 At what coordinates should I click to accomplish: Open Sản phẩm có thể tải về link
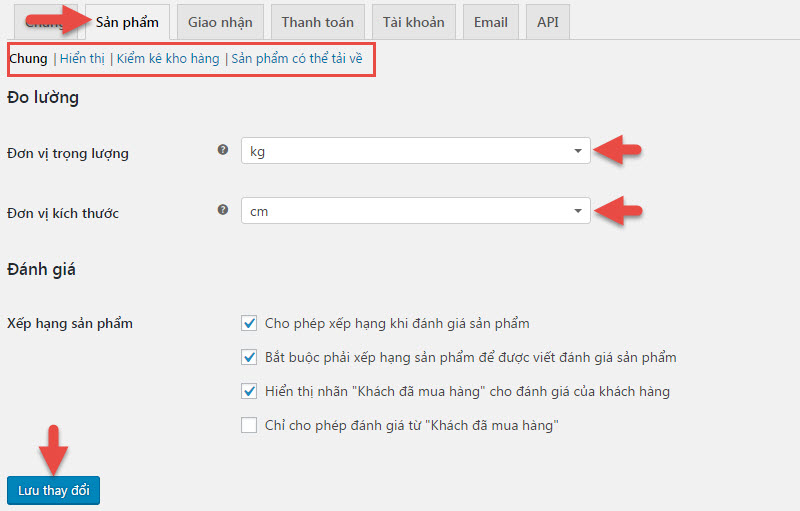296,59
